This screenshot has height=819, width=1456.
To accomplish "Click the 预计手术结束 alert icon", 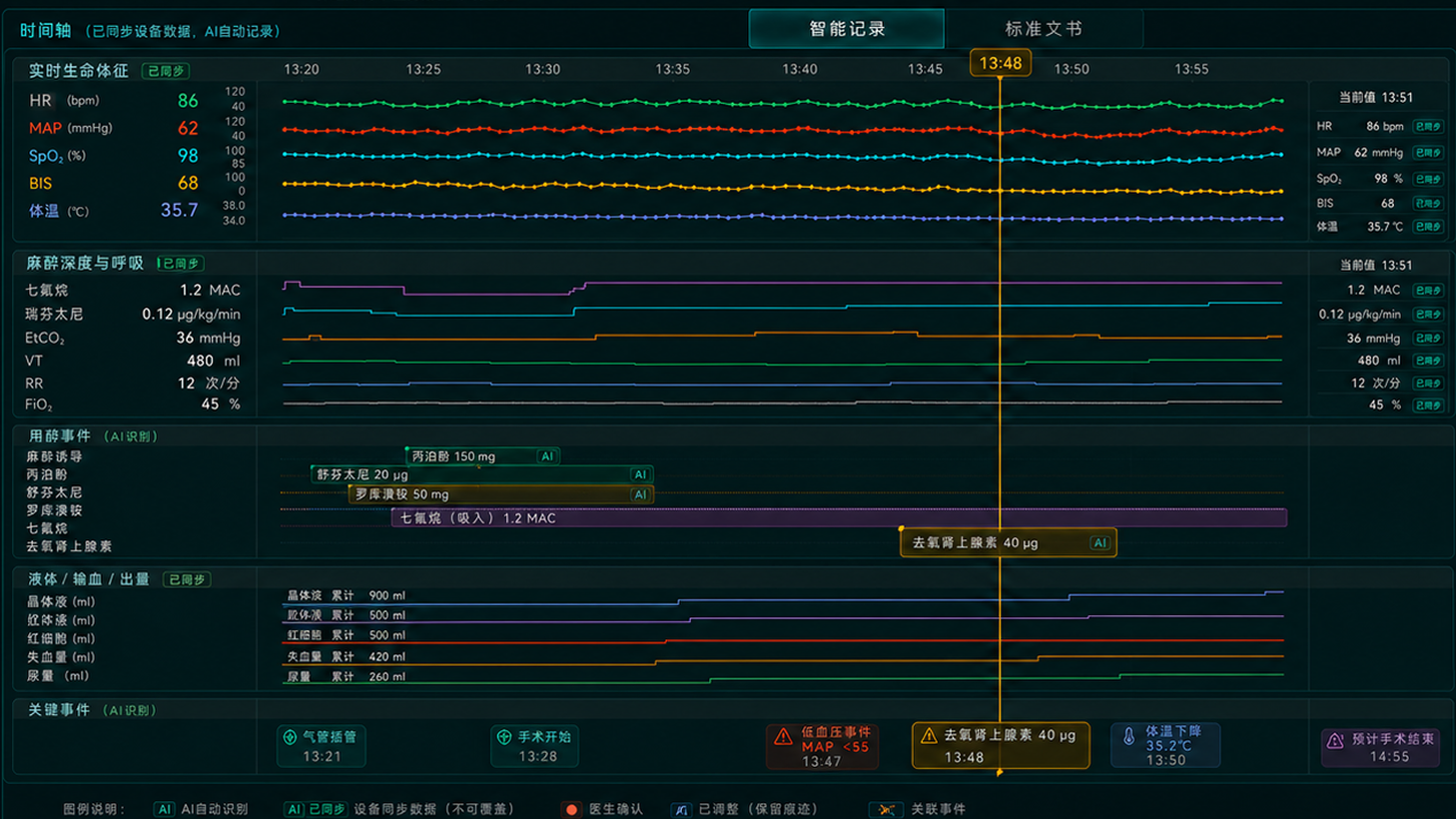I will pyautogui.click(x=1335, y=741).
